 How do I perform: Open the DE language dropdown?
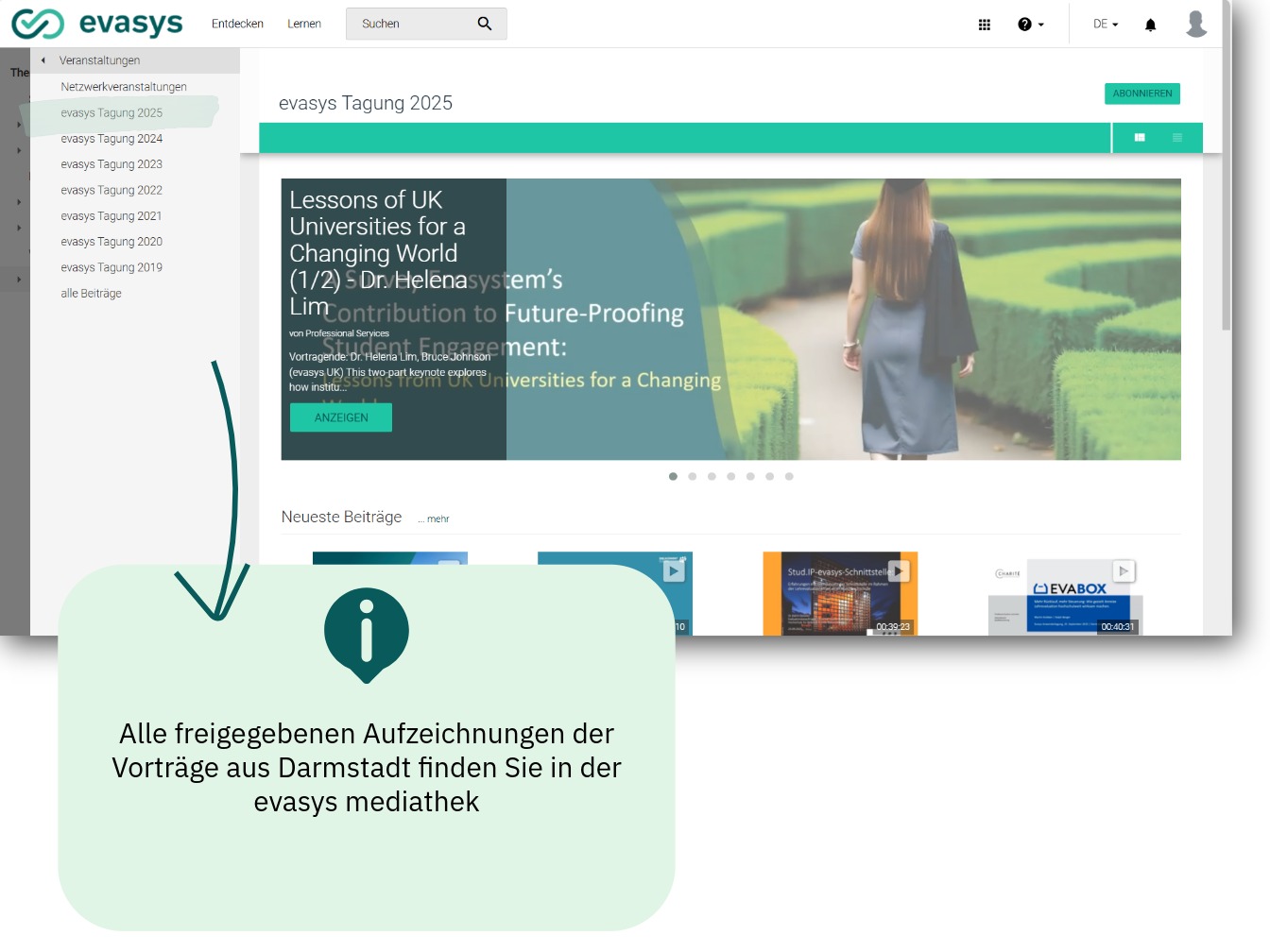click(x=1105, y=25)
